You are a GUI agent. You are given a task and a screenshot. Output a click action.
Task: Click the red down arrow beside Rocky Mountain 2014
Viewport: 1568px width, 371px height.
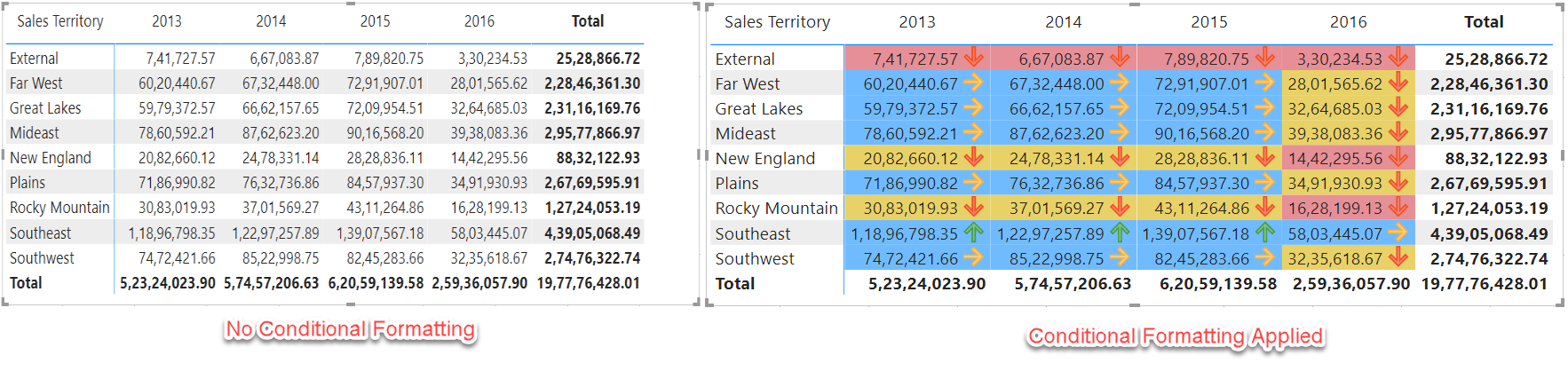(1120, 208)
